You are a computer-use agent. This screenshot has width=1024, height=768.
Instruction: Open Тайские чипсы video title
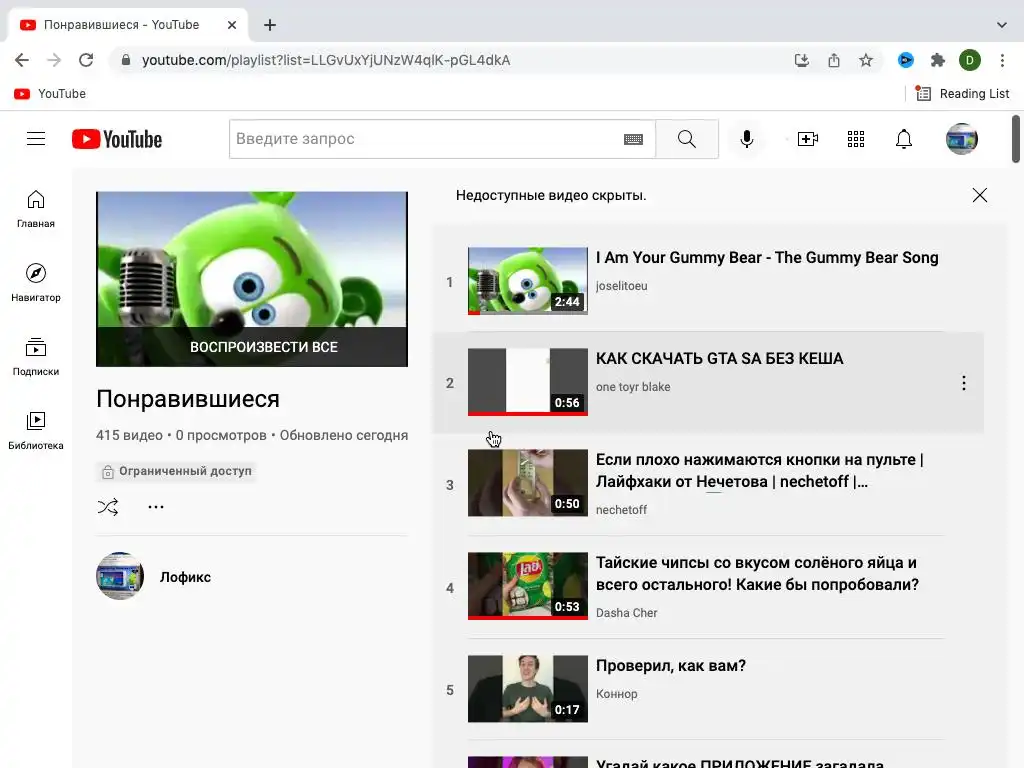click(x=757, y=573)
